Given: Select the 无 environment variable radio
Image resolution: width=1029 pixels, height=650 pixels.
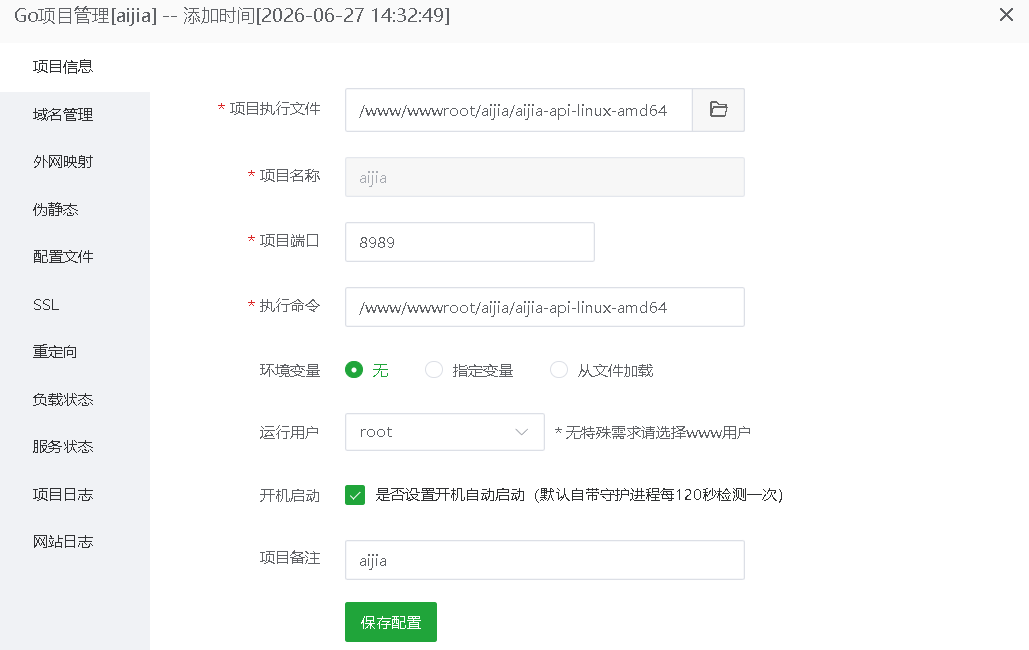Looking at the screenshot, I should (x=354, y=370).
